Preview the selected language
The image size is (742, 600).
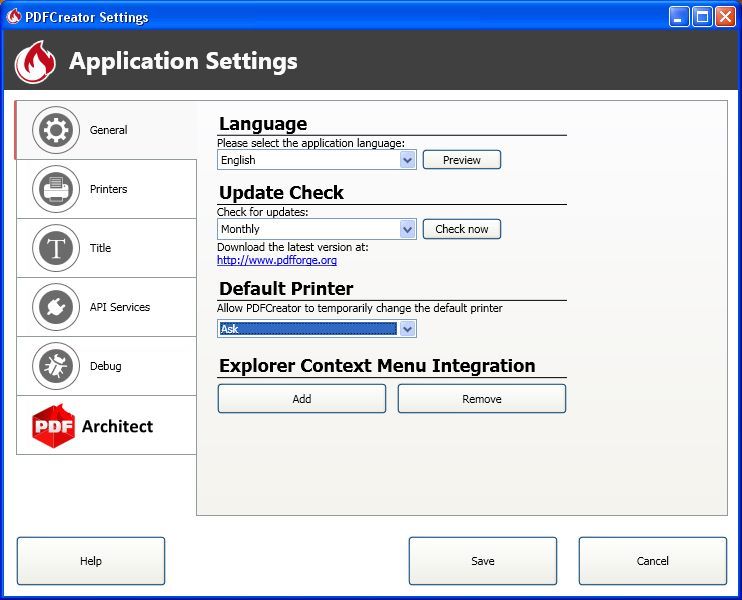click(461, 160)
